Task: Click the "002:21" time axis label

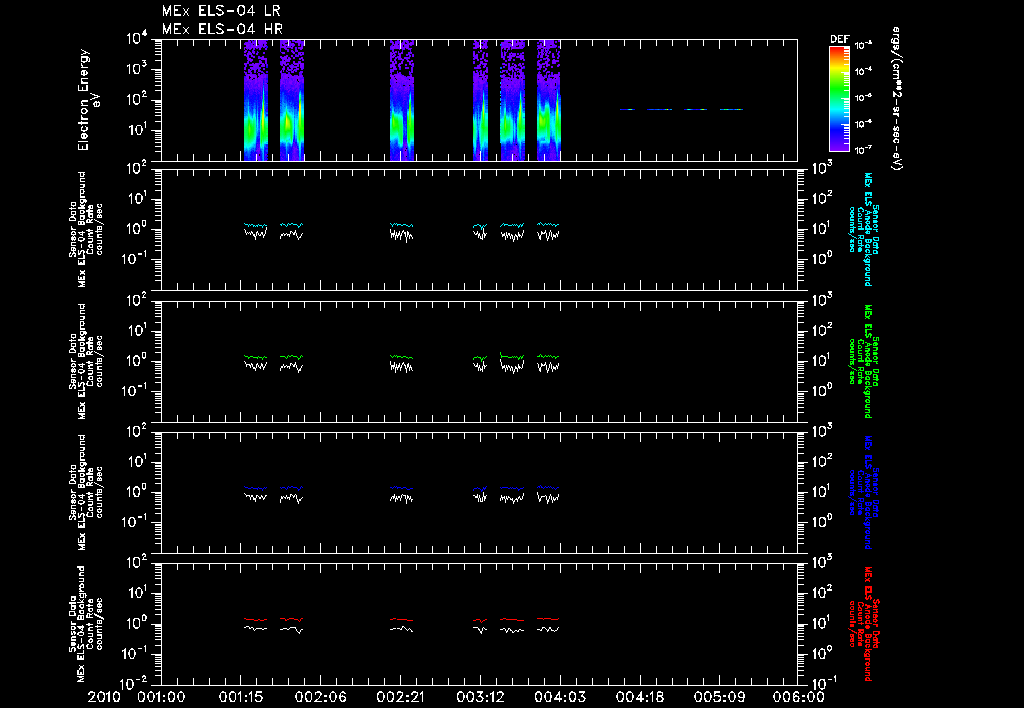Action: [400, 697]
